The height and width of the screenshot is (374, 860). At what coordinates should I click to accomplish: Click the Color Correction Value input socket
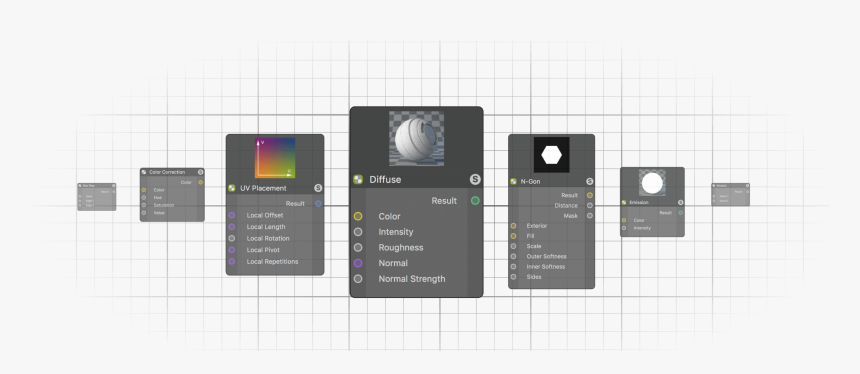coord(144,213)
